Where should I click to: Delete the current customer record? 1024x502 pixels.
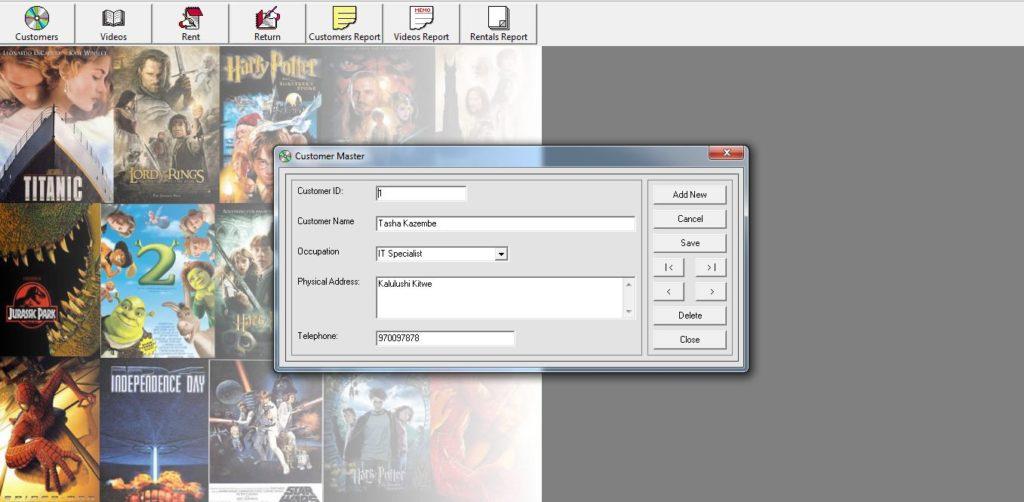690,315
